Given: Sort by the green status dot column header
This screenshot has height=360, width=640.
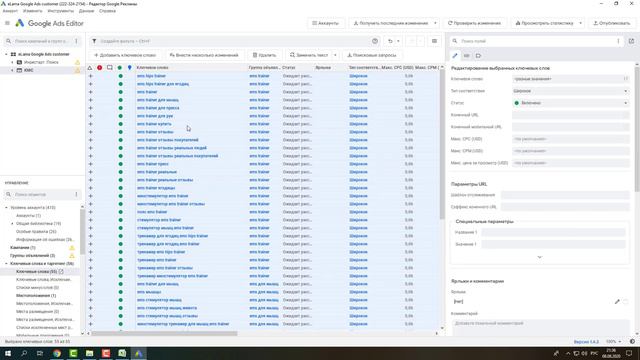Looking at the screenshot, I should pyautogui.click(x=120, y=68).
